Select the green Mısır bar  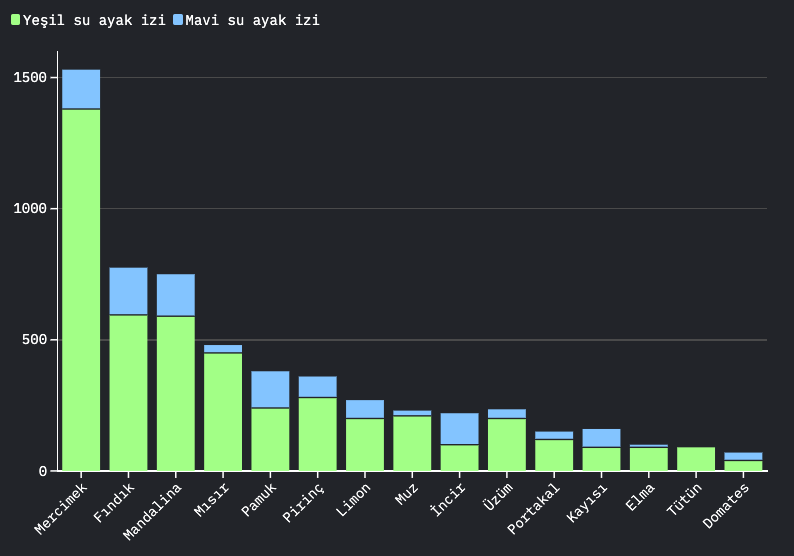point(223,411)
